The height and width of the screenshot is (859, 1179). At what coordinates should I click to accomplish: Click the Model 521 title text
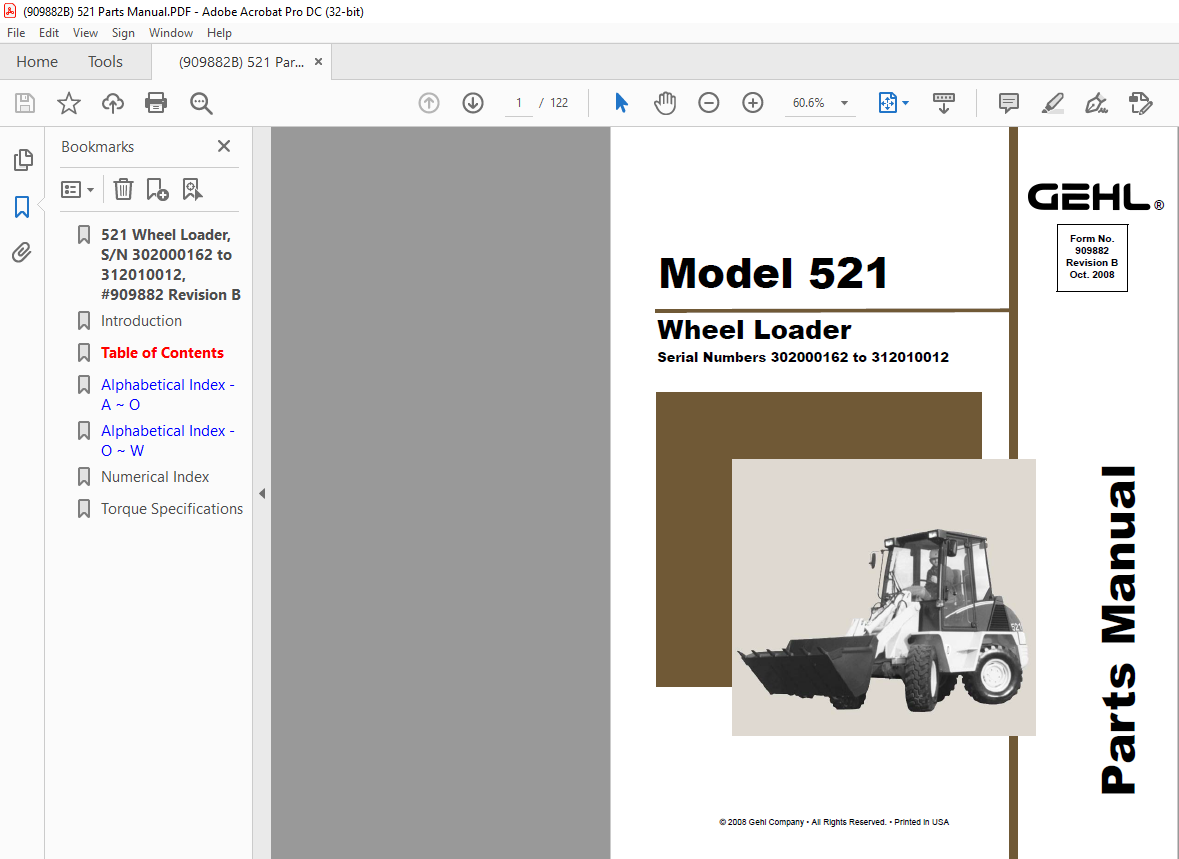[x=773, y=272]
